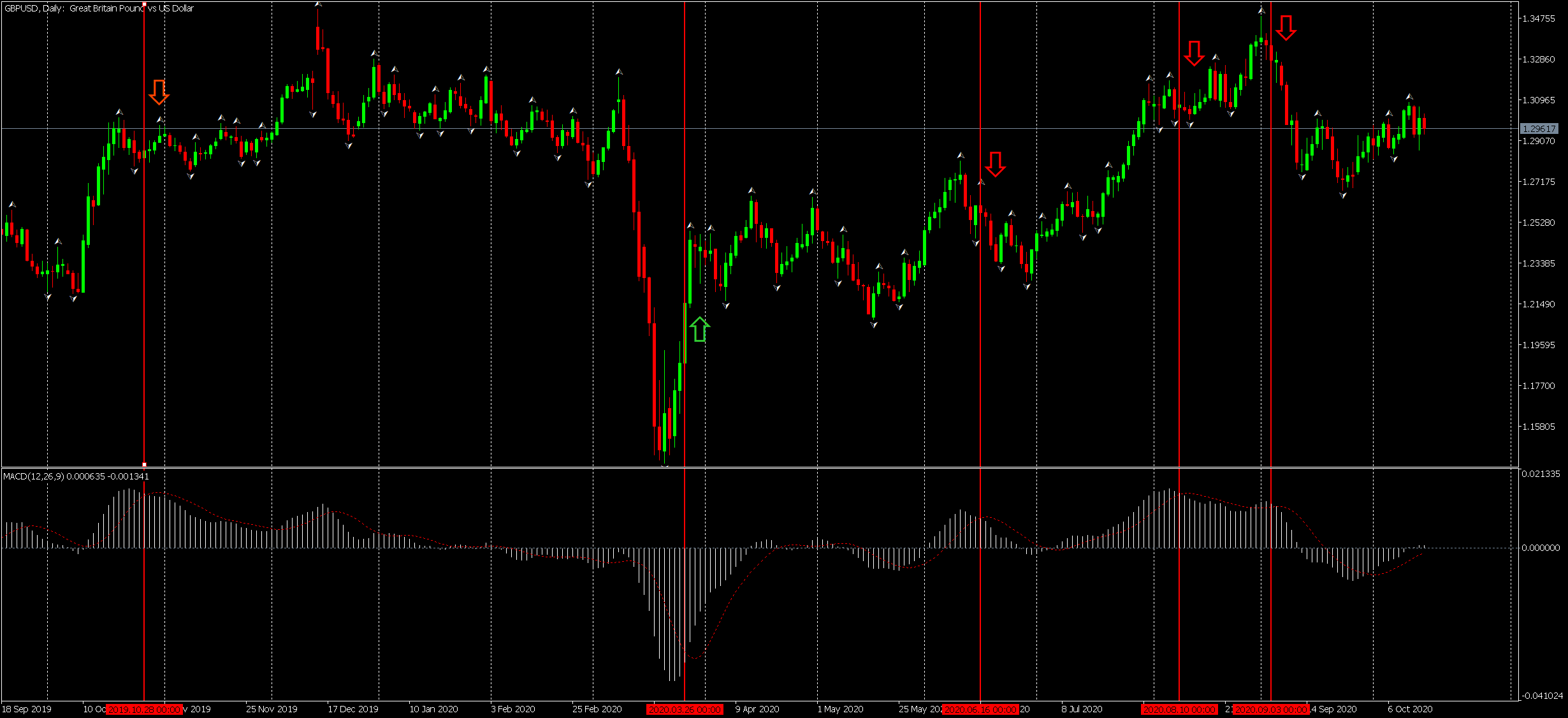Click the 2020.03.26 vertical line date label
1568x718 pixels.
[685, 709]
